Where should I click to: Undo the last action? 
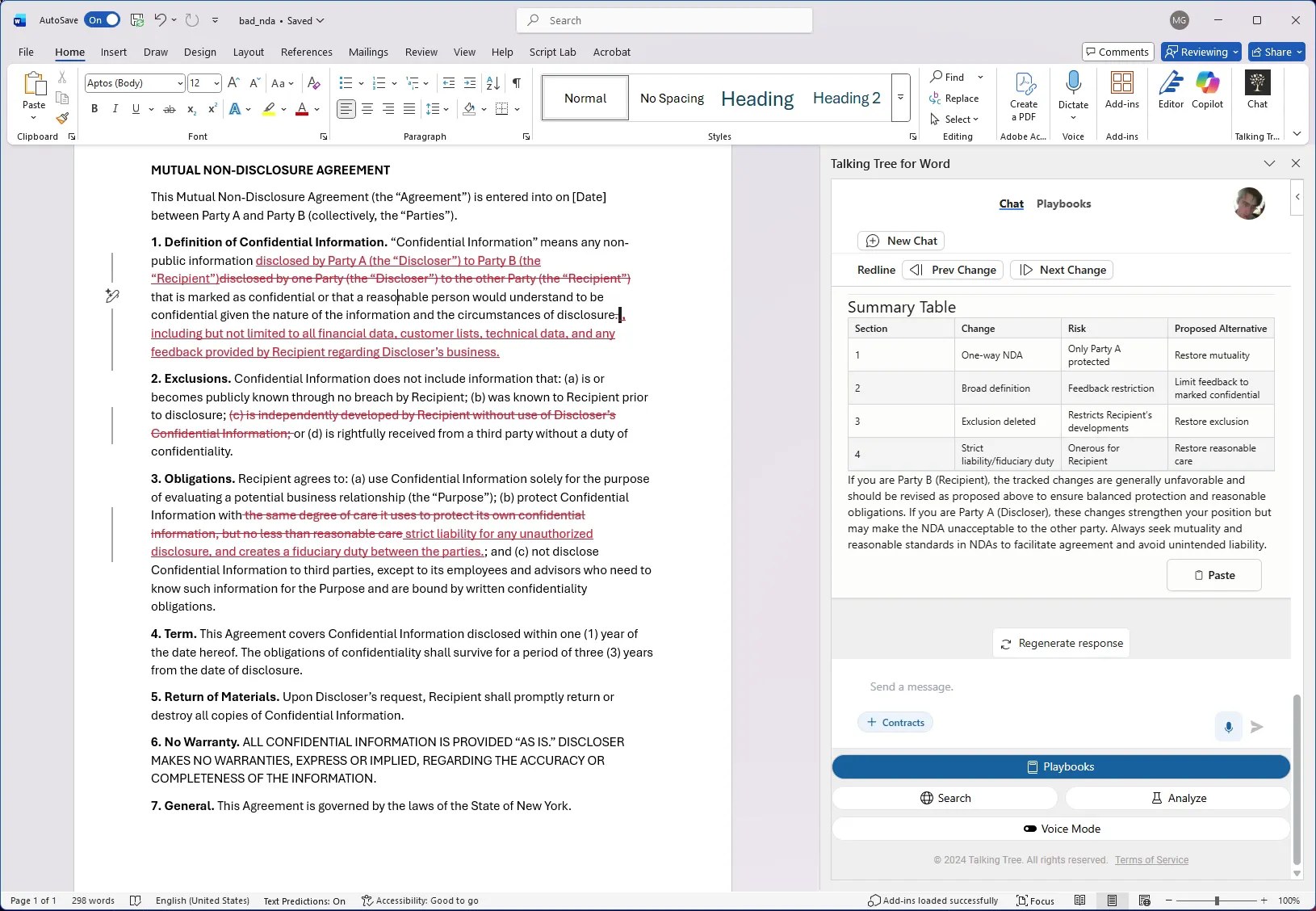160,20
